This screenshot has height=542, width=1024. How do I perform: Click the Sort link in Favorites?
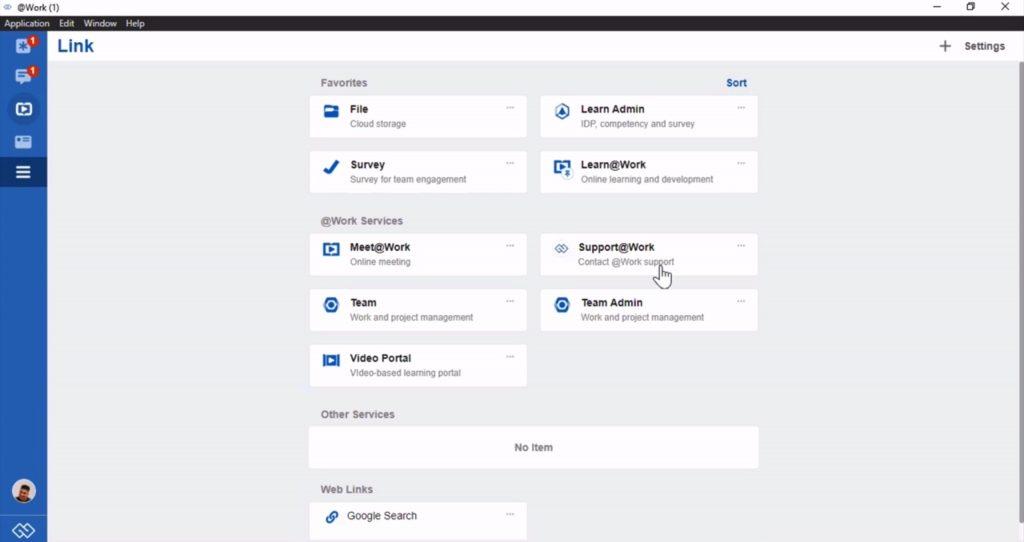pos(736,83)
